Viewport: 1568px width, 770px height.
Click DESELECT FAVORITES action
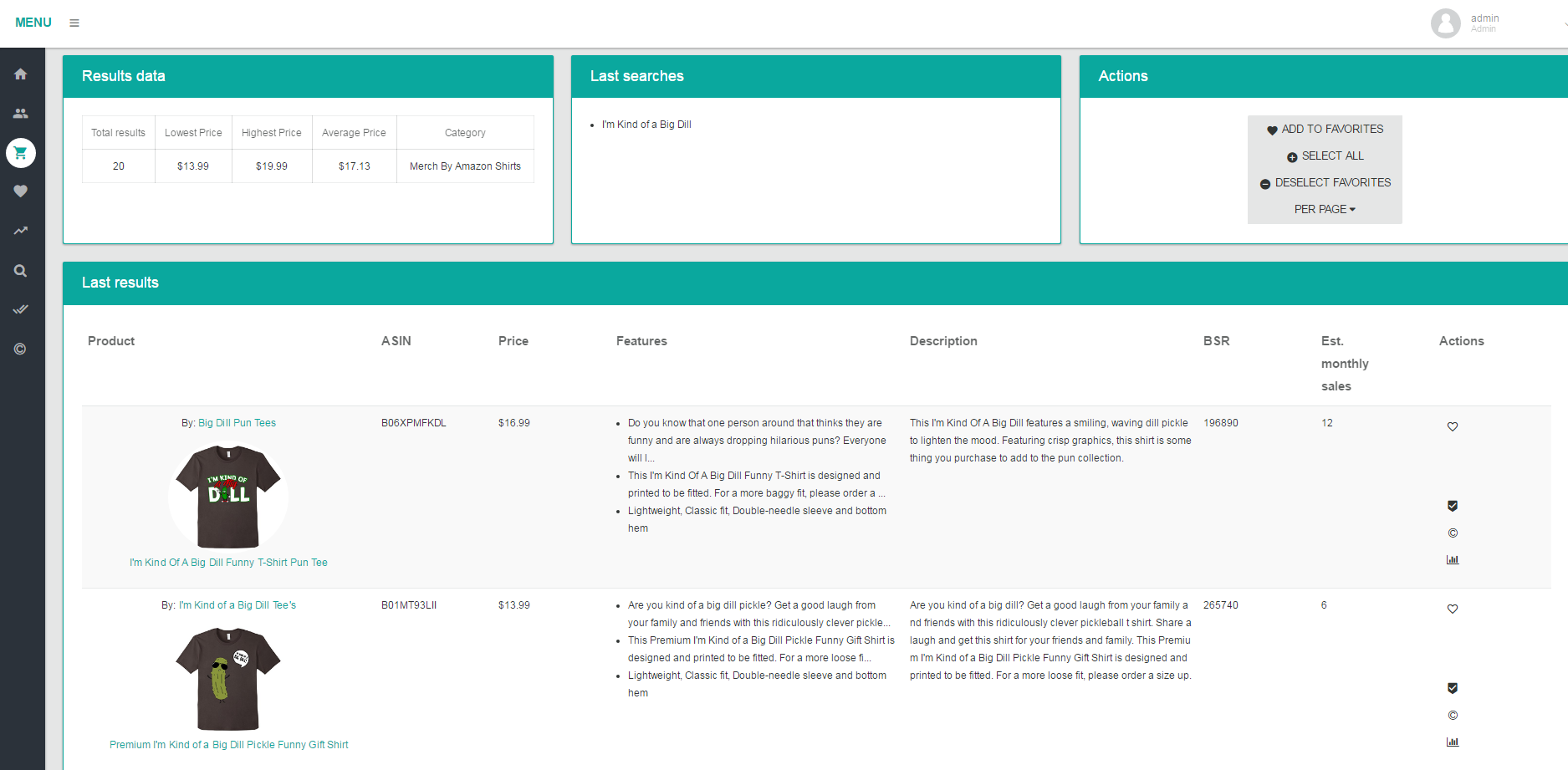[1325, 182]
